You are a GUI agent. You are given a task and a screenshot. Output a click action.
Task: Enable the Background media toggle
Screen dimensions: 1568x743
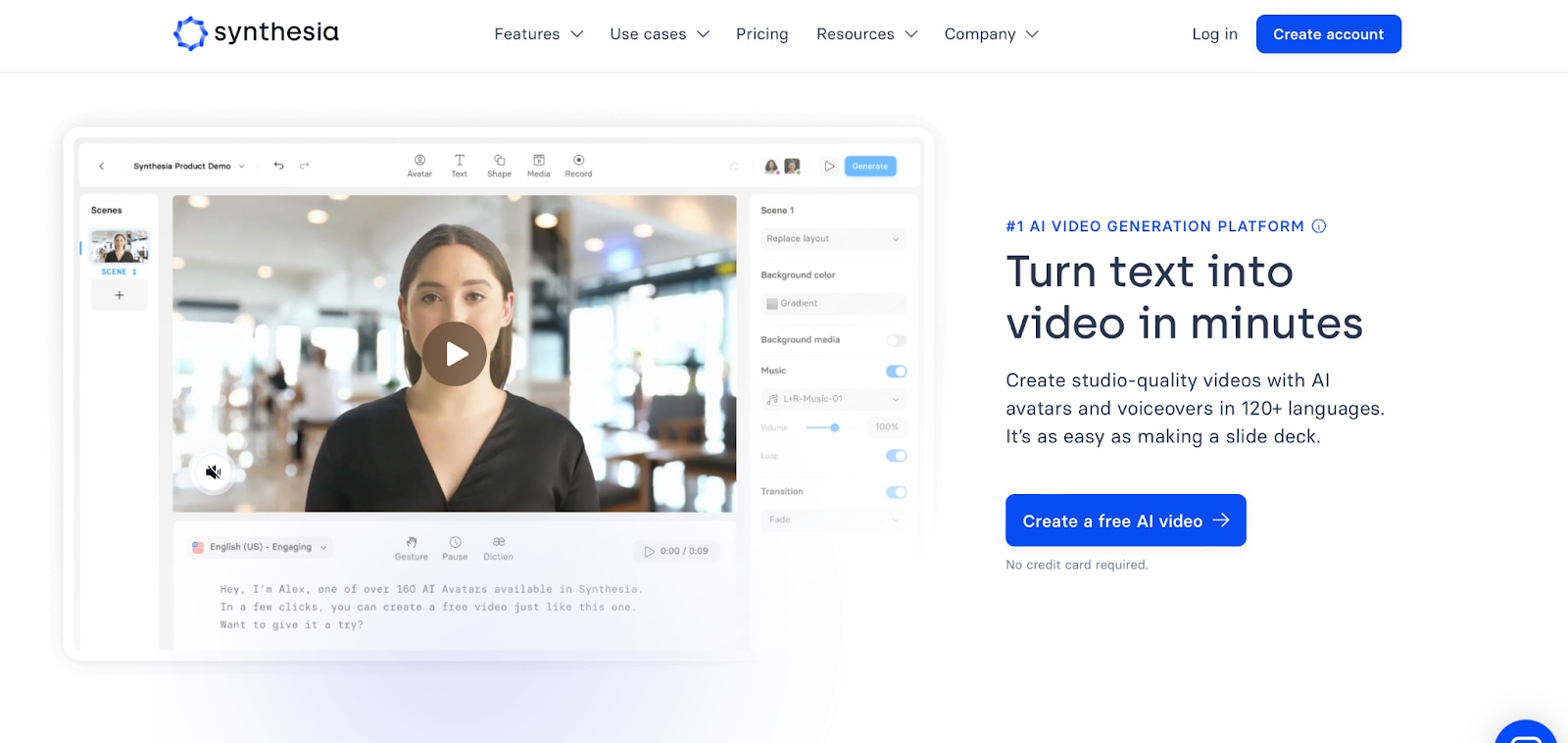(x=896, y=340)
